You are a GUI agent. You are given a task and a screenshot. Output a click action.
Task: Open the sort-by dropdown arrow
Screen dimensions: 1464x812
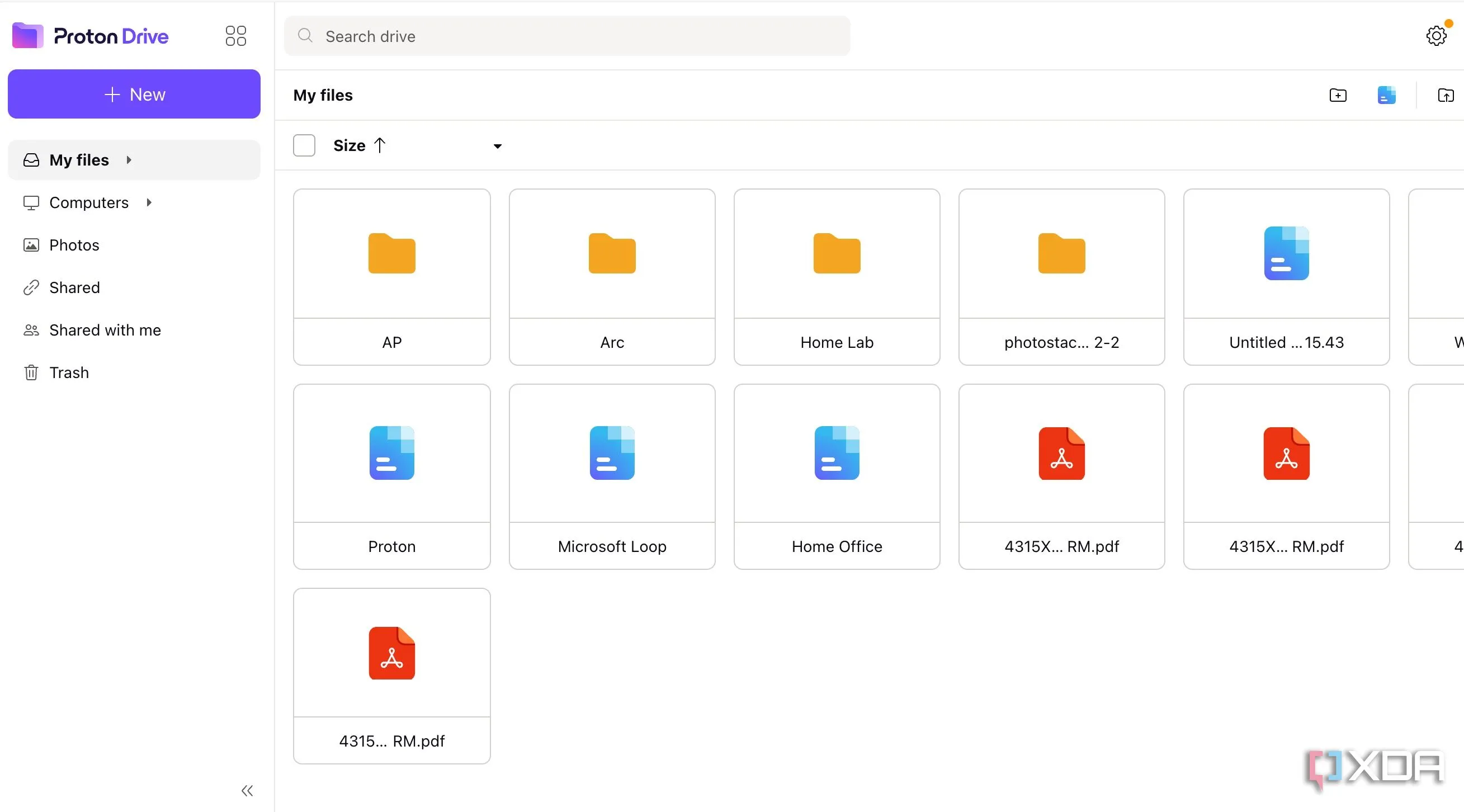[497, 146]
